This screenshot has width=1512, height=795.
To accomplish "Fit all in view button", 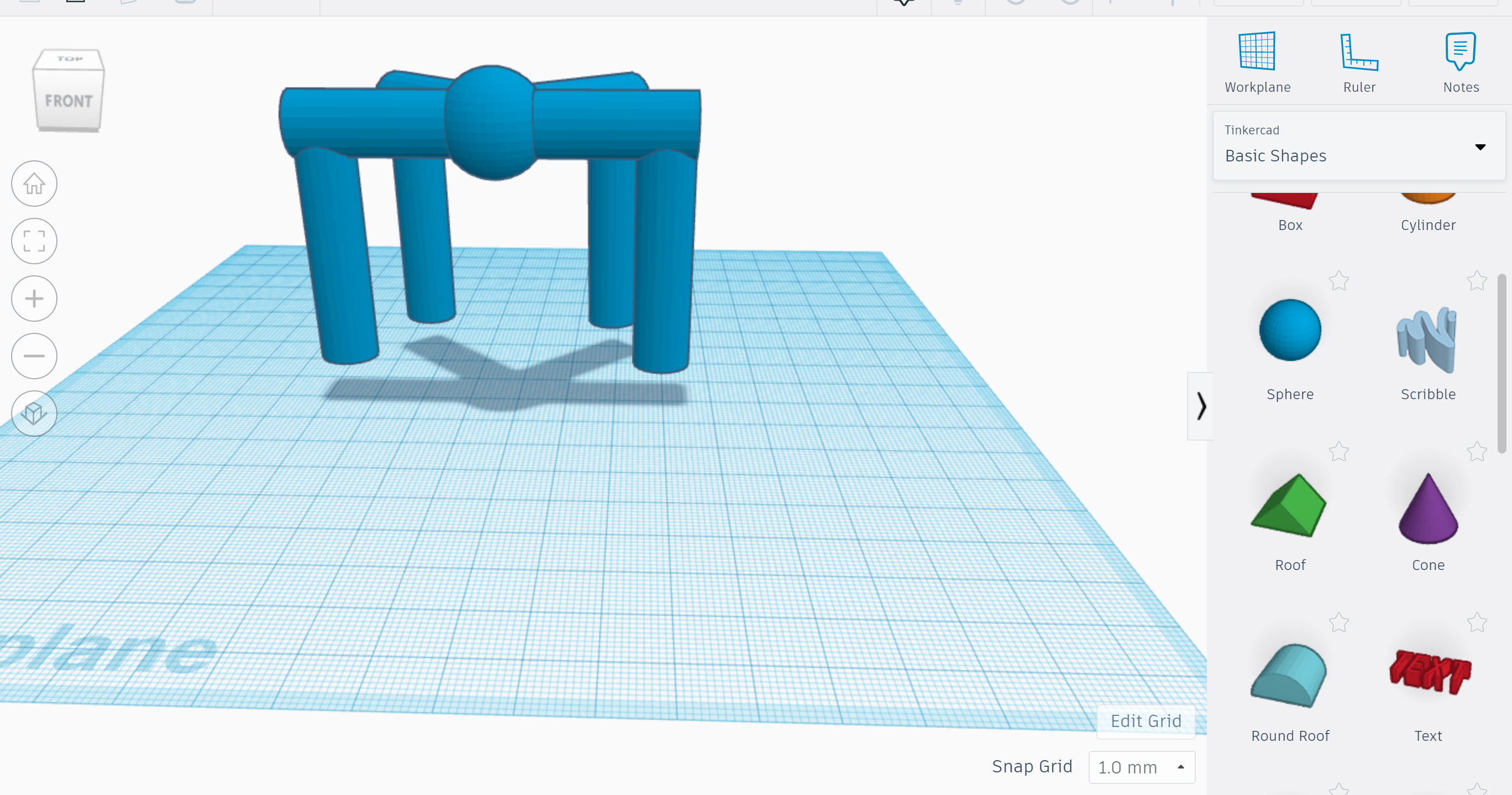I will [x=34, y=240].
